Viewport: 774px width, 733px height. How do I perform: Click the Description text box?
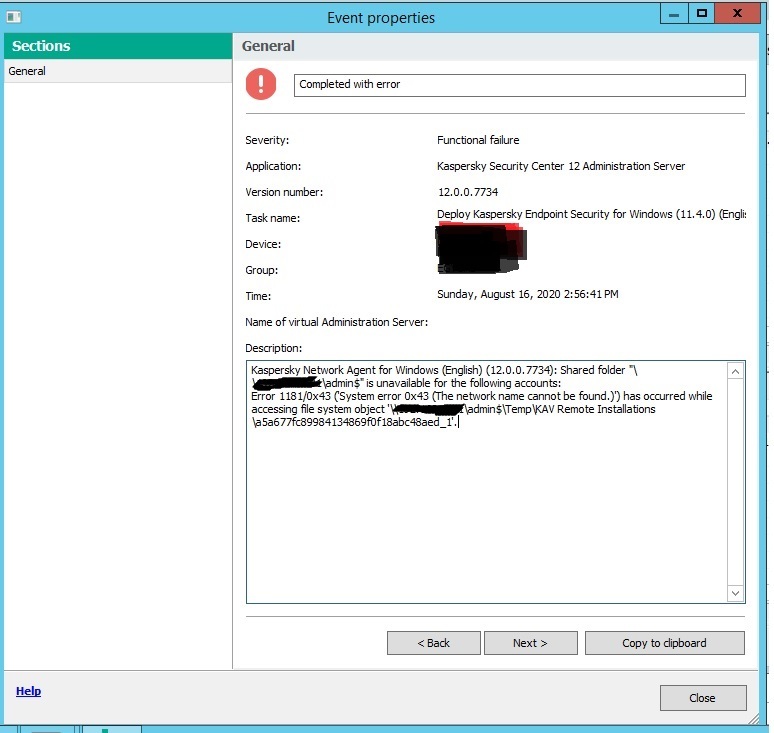(x=486, y=482)
